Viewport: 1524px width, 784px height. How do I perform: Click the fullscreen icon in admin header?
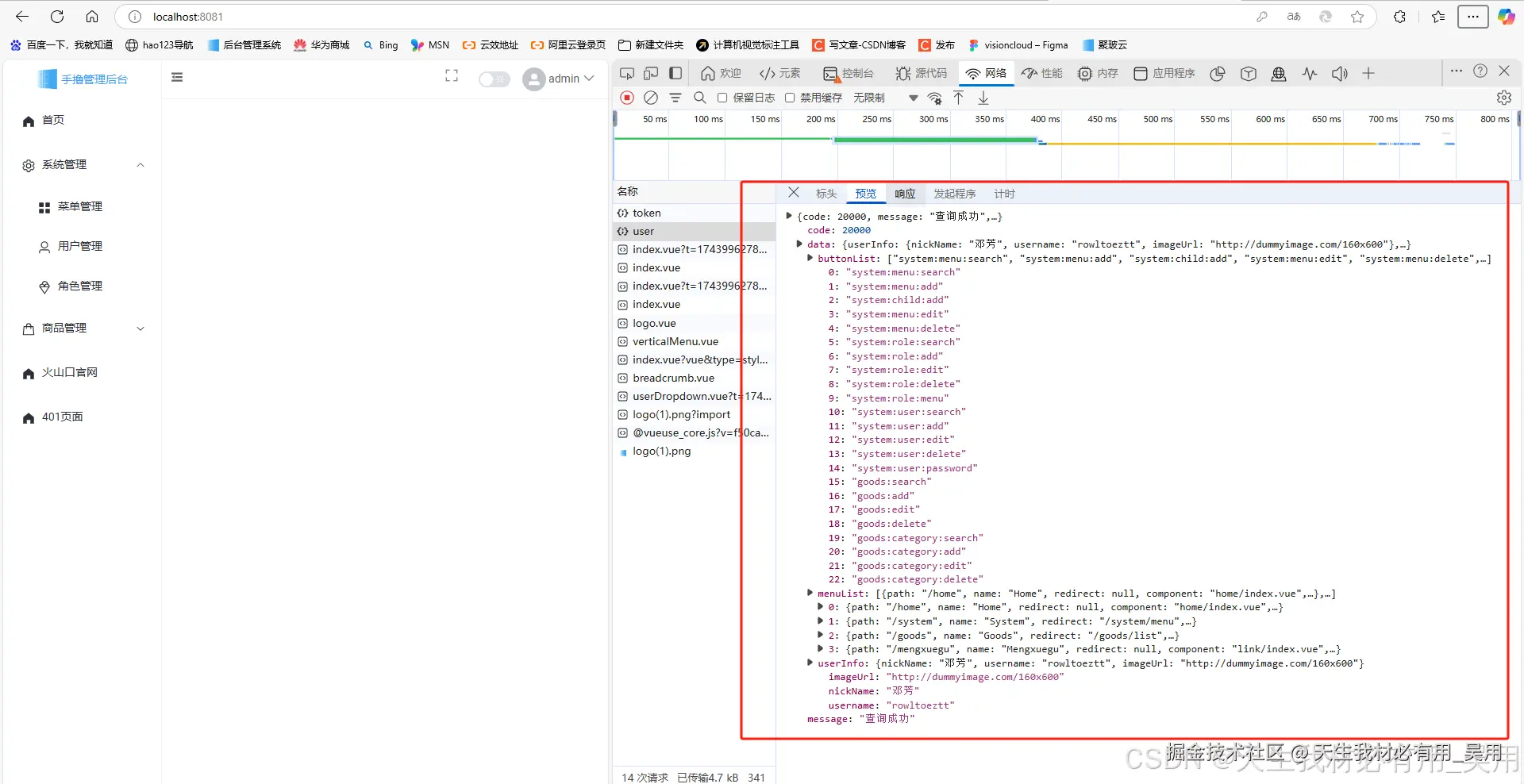point(452,76)
